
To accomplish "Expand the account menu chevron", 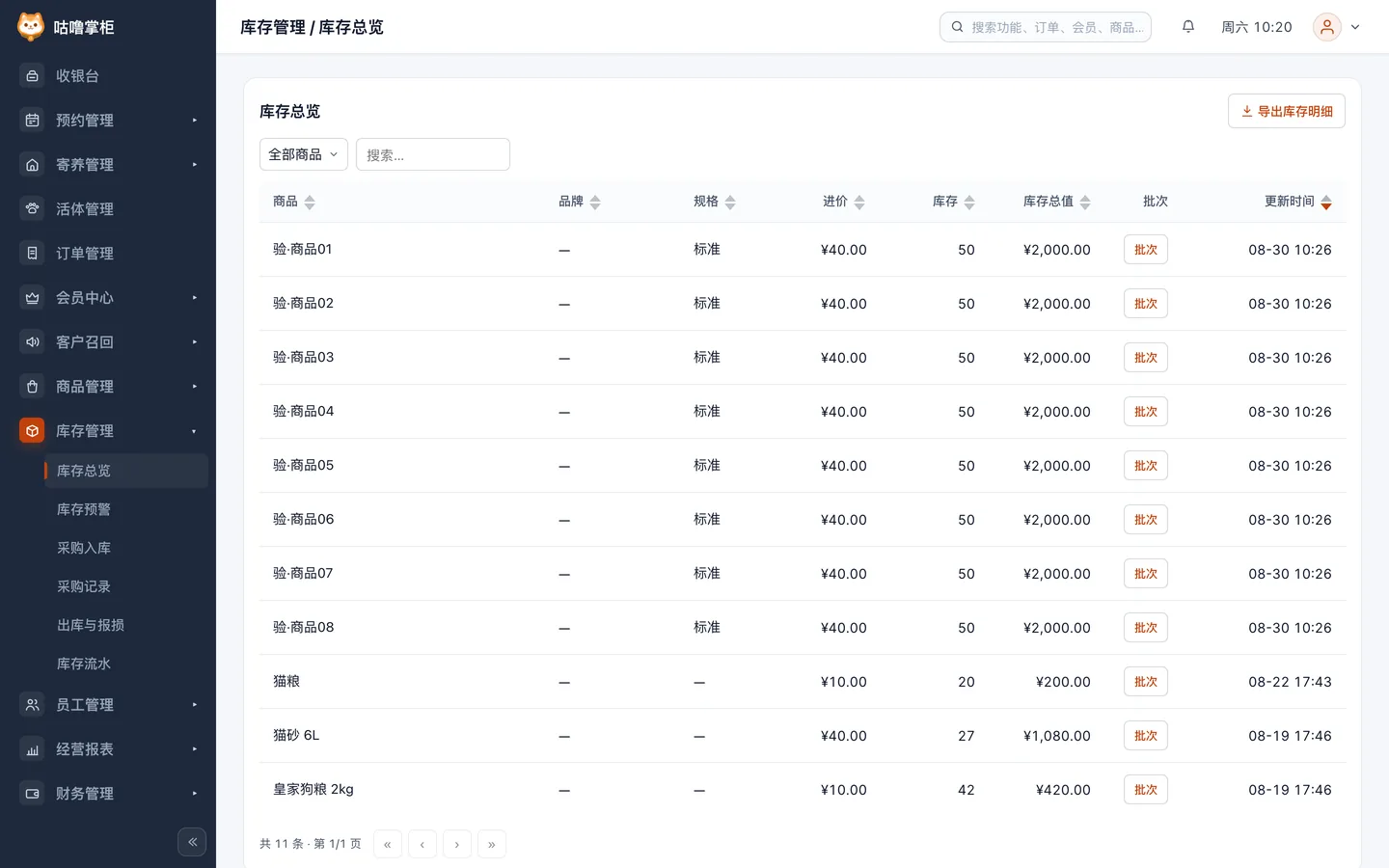I will pyautogui.click(x=1355, y=27).
